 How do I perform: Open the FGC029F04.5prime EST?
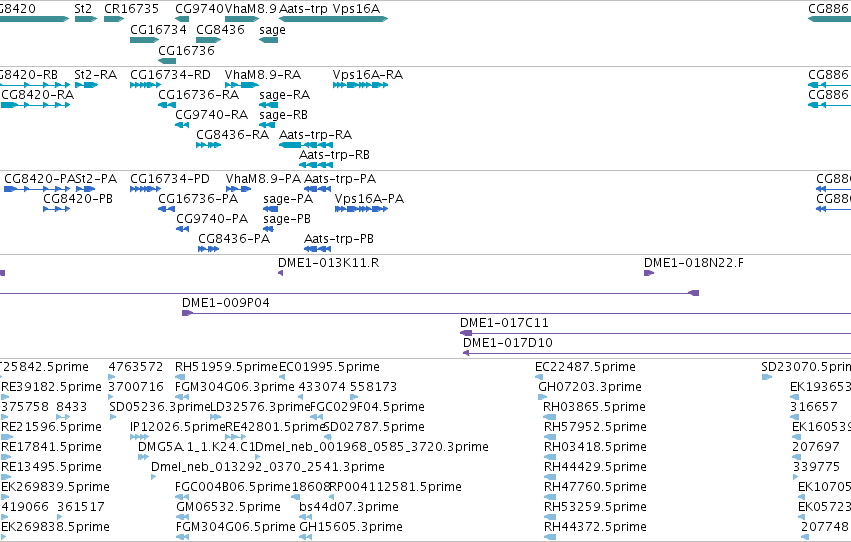point(316,417)
